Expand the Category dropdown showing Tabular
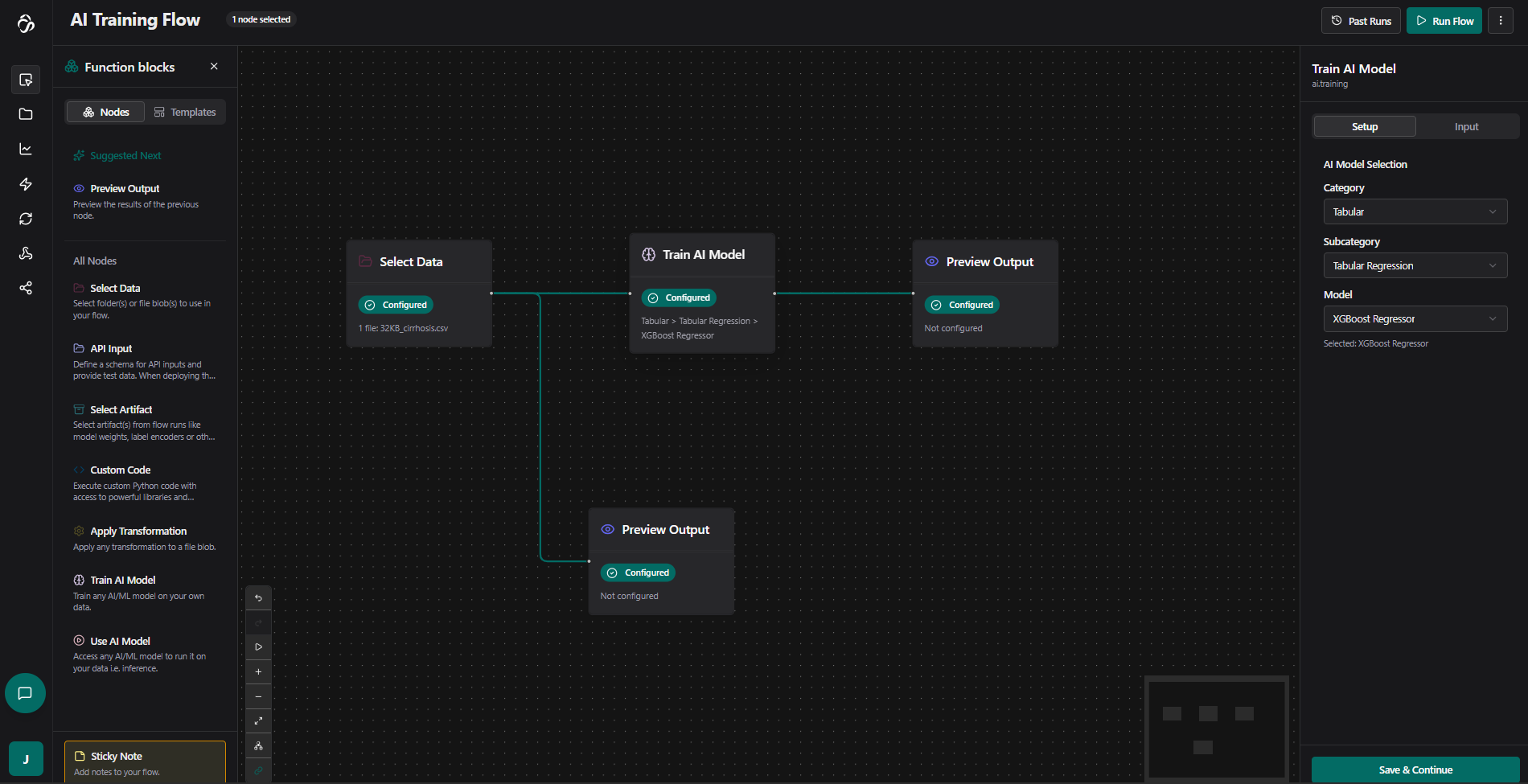This screenshot has height=784, width=1528. (1415, 212)
